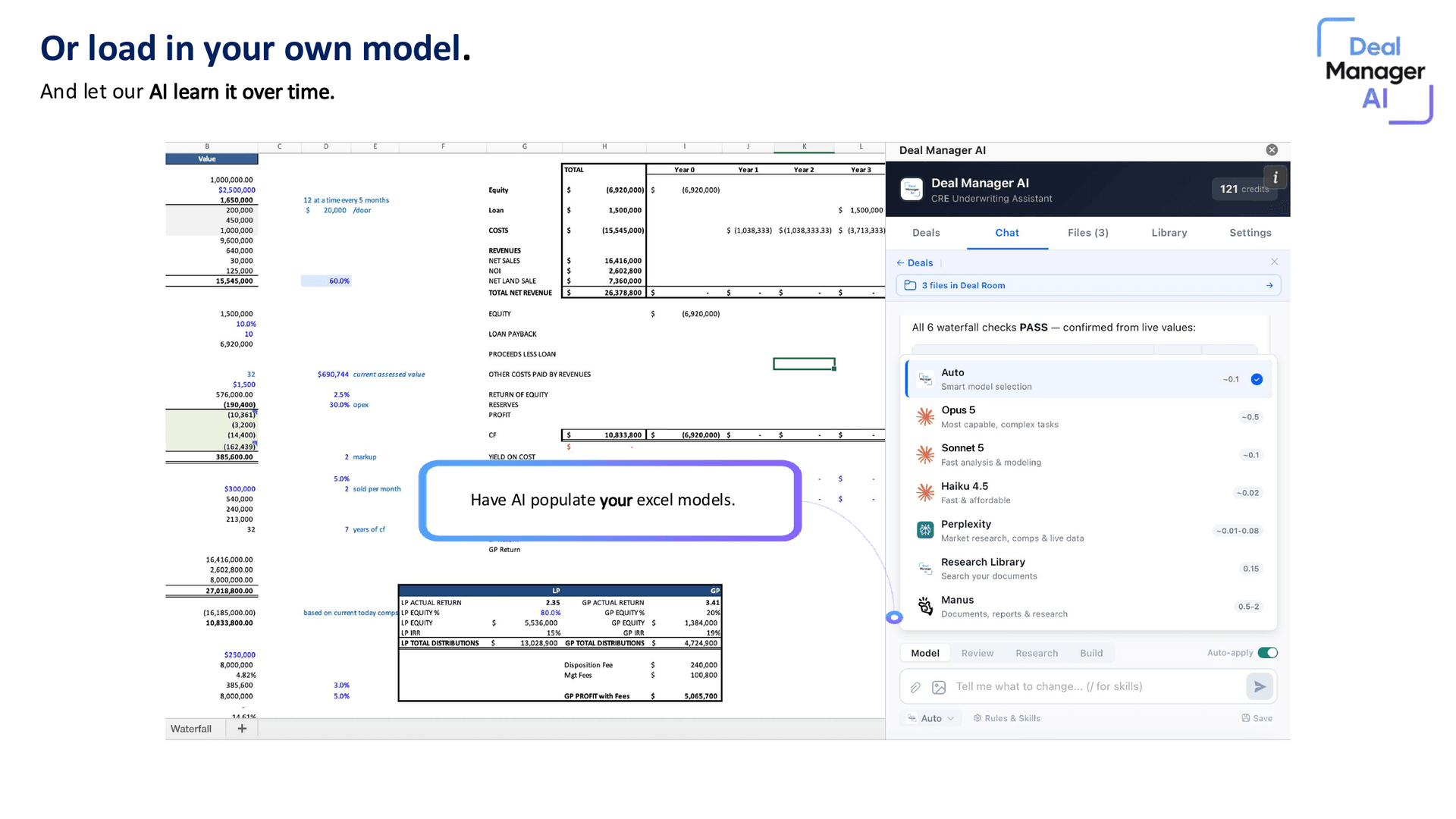Click the blue checkmark on the Auto row
Screen dimensions: 1456x819
[1257, 379]
